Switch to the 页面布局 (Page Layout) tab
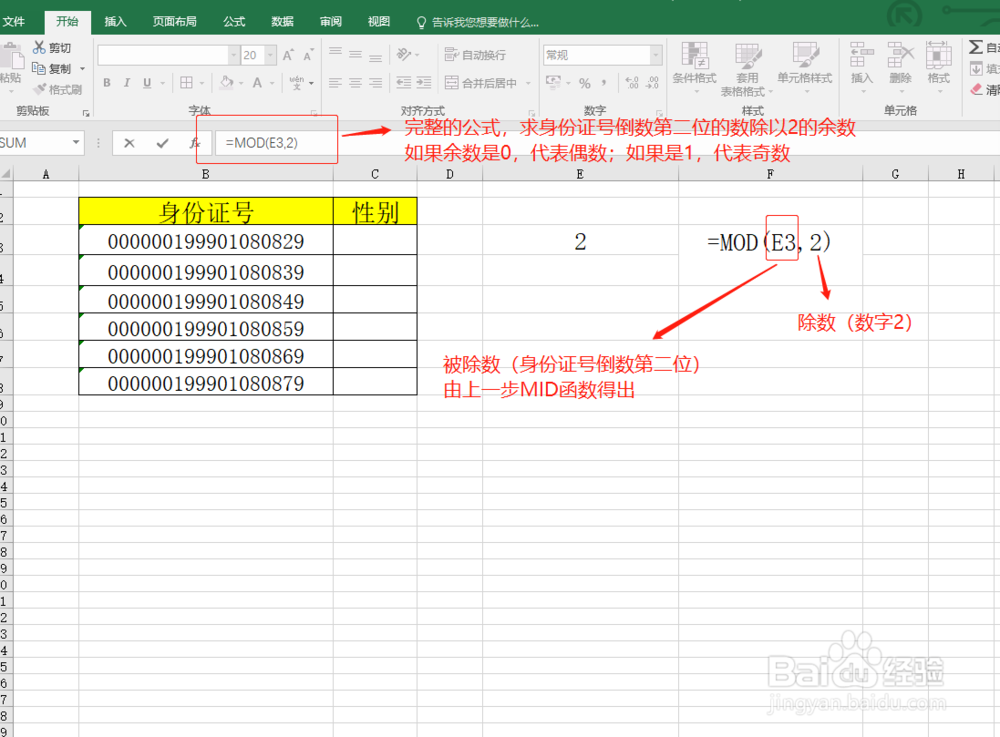Image resolution: width=1000 pixels, height=737 pixels. [175, 22]
